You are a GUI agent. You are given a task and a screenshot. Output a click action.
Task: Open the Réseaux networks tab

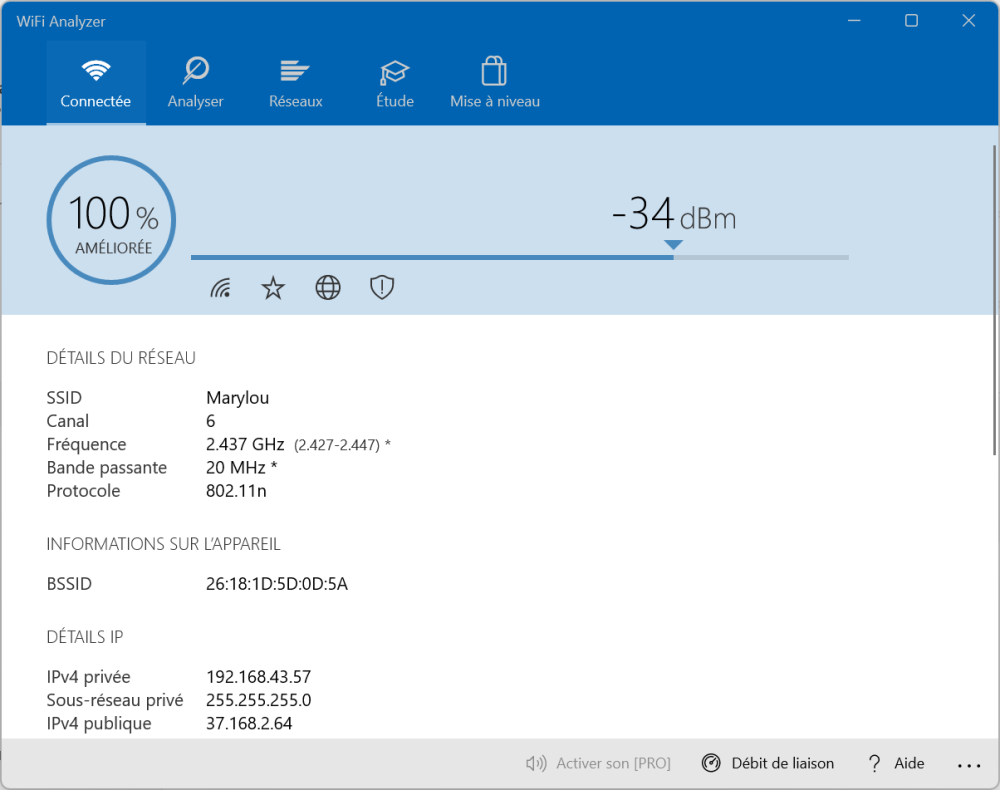tap(296, 84)
